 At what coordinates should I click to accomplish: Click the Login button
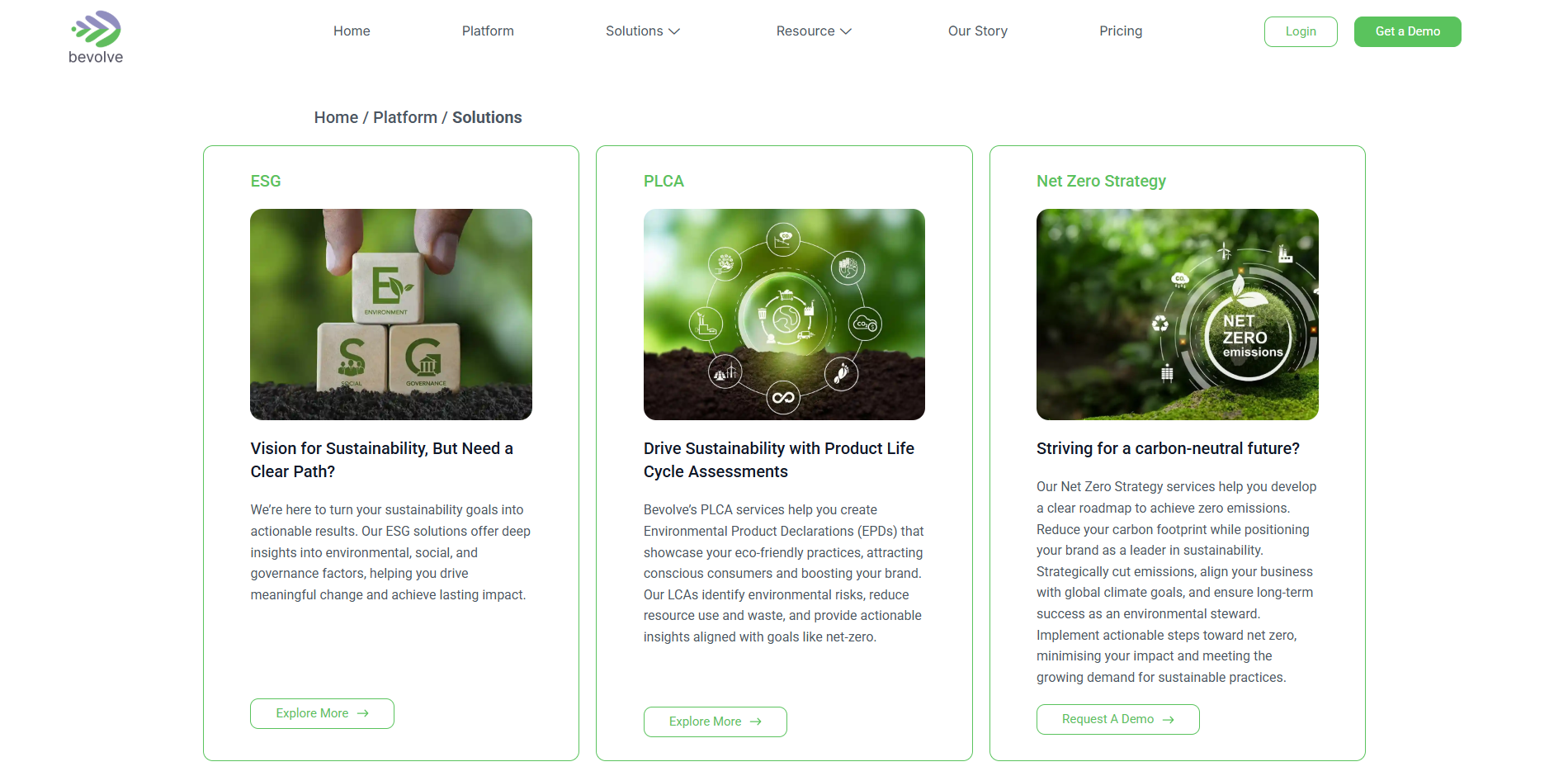[1301, 31]
